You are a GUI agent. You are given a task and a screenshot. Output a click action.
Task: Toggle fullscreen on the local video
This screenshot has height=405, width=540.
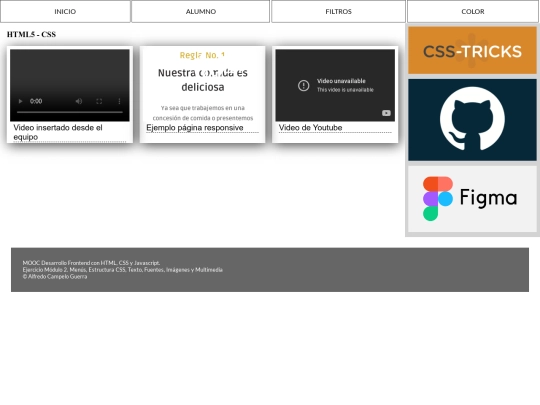click(99, 101)
